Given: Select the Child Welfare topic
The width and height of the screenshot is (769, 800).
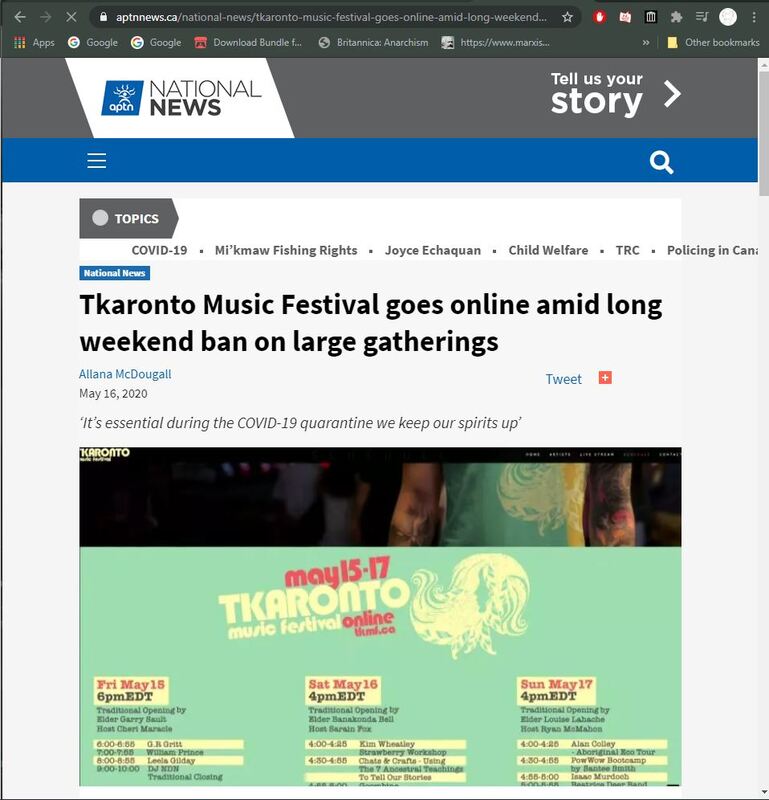Looking at the screenshot, I should [548, 250].
